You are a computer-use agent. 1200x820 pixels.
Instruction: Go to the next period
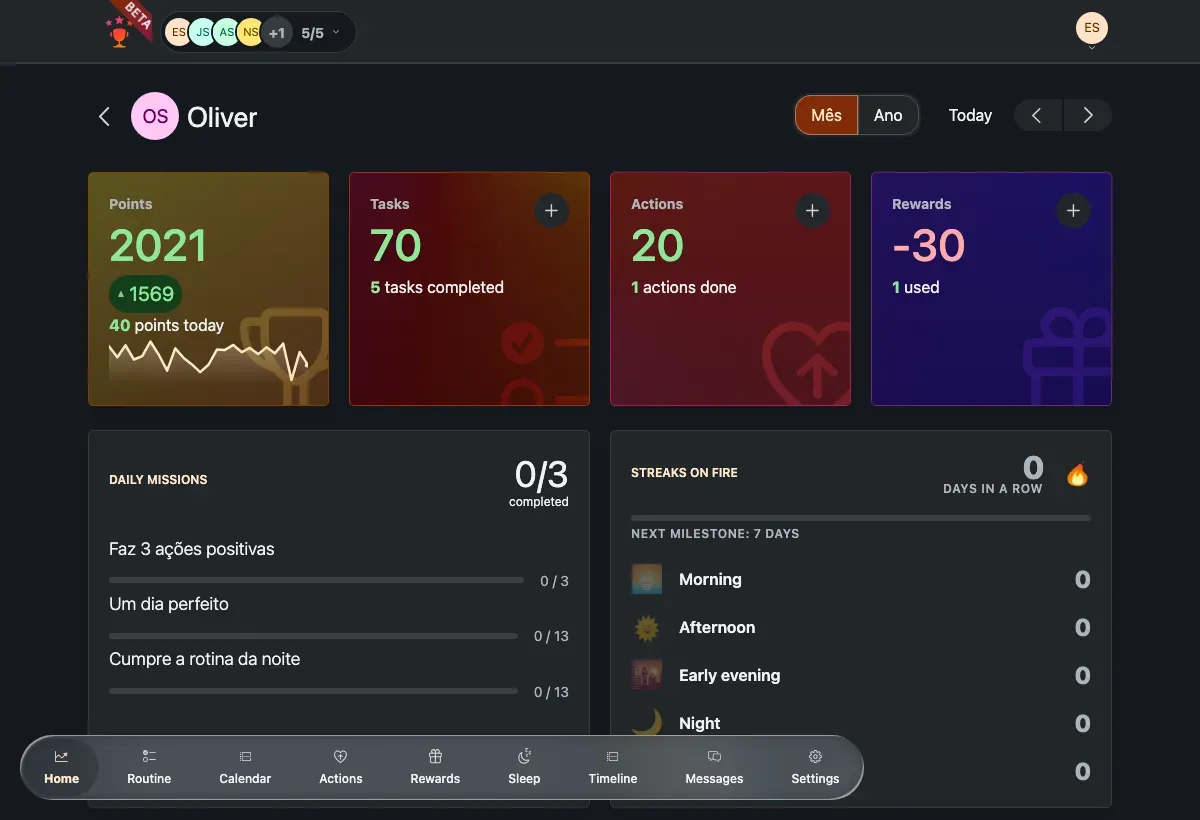[x=1088, y=116]
